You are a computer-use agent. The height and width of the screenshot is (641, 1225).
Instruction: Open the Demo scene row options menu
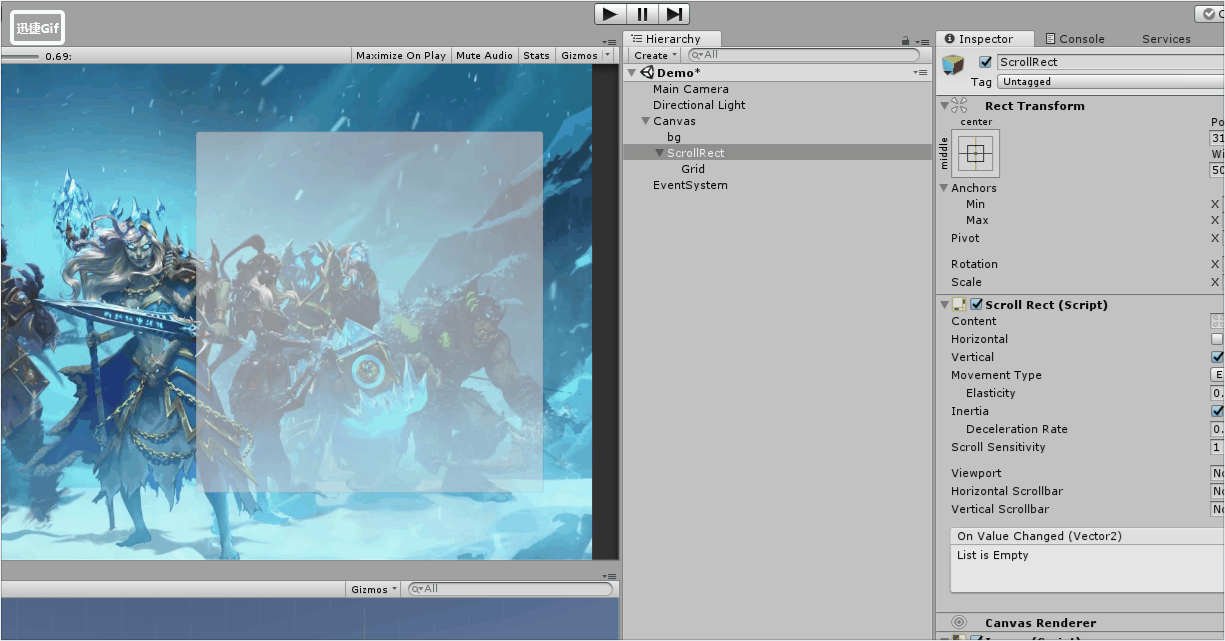(x=921, y=72)
